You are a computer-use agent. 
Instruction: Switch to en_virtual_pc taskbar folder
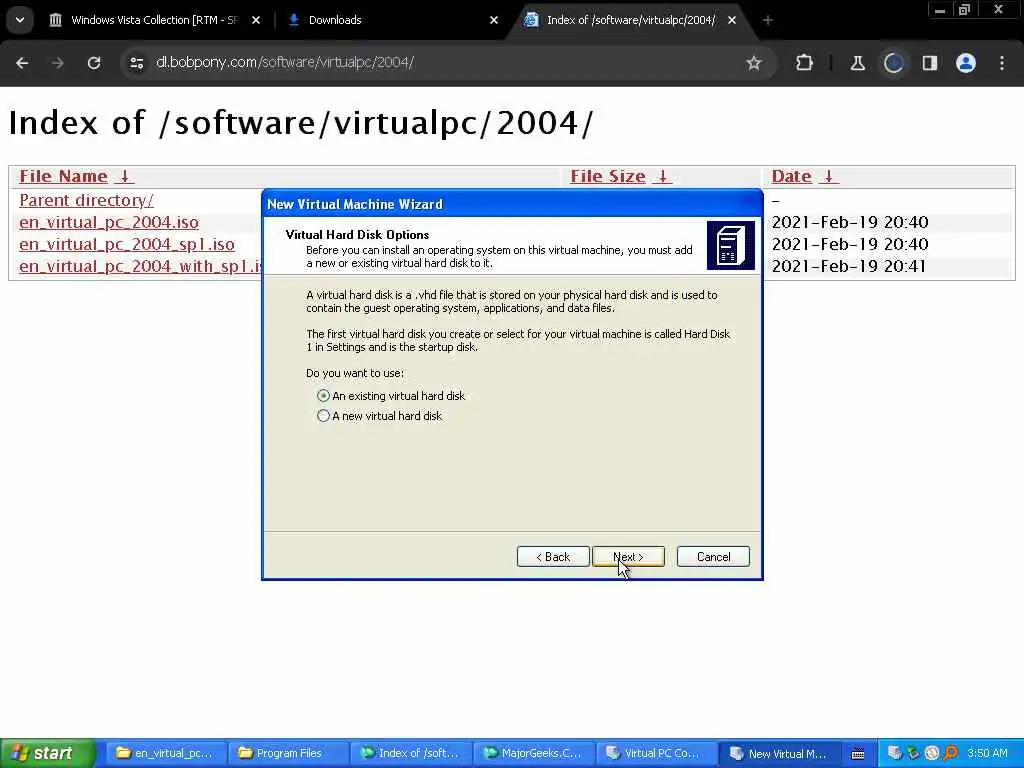[x=165, y=753]
